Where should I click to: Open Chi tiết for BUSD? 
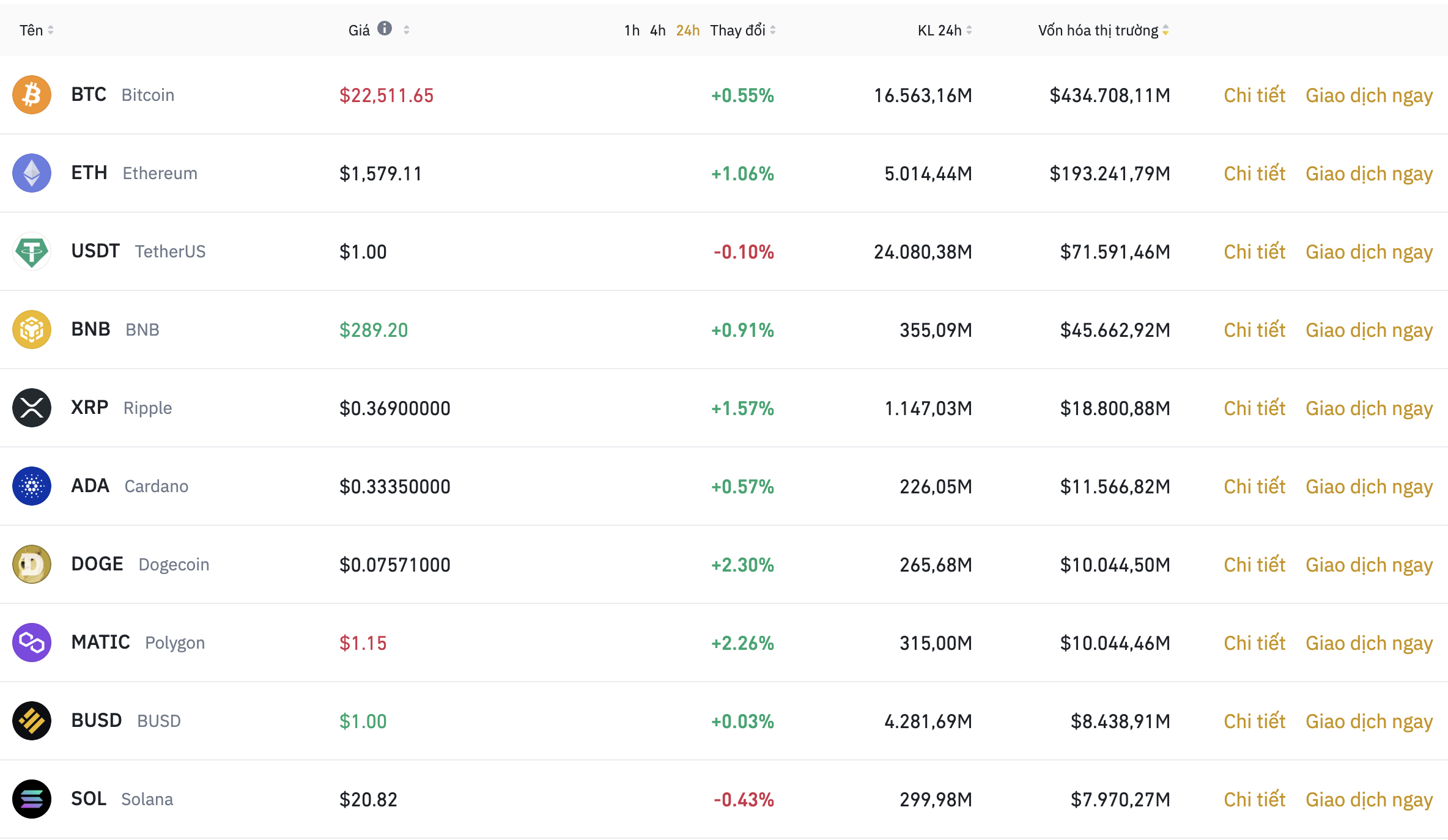[1255, 721]
